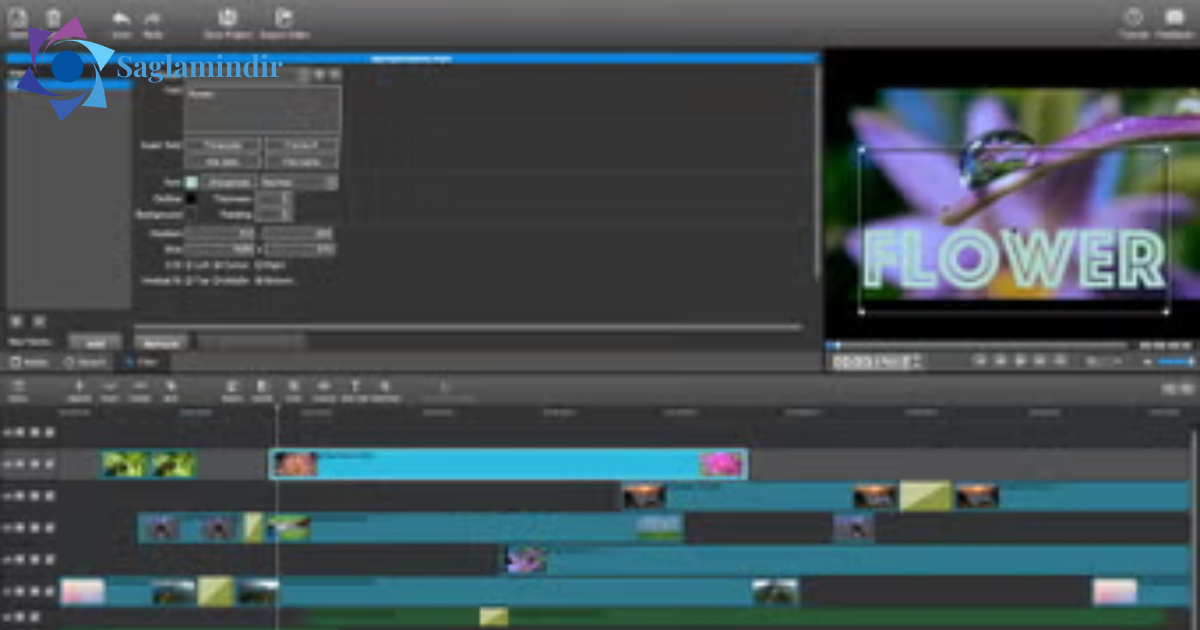Click the Insert tool in timeline toolbar
Viewport: 1200px width, 630px height.
(110, 386)
